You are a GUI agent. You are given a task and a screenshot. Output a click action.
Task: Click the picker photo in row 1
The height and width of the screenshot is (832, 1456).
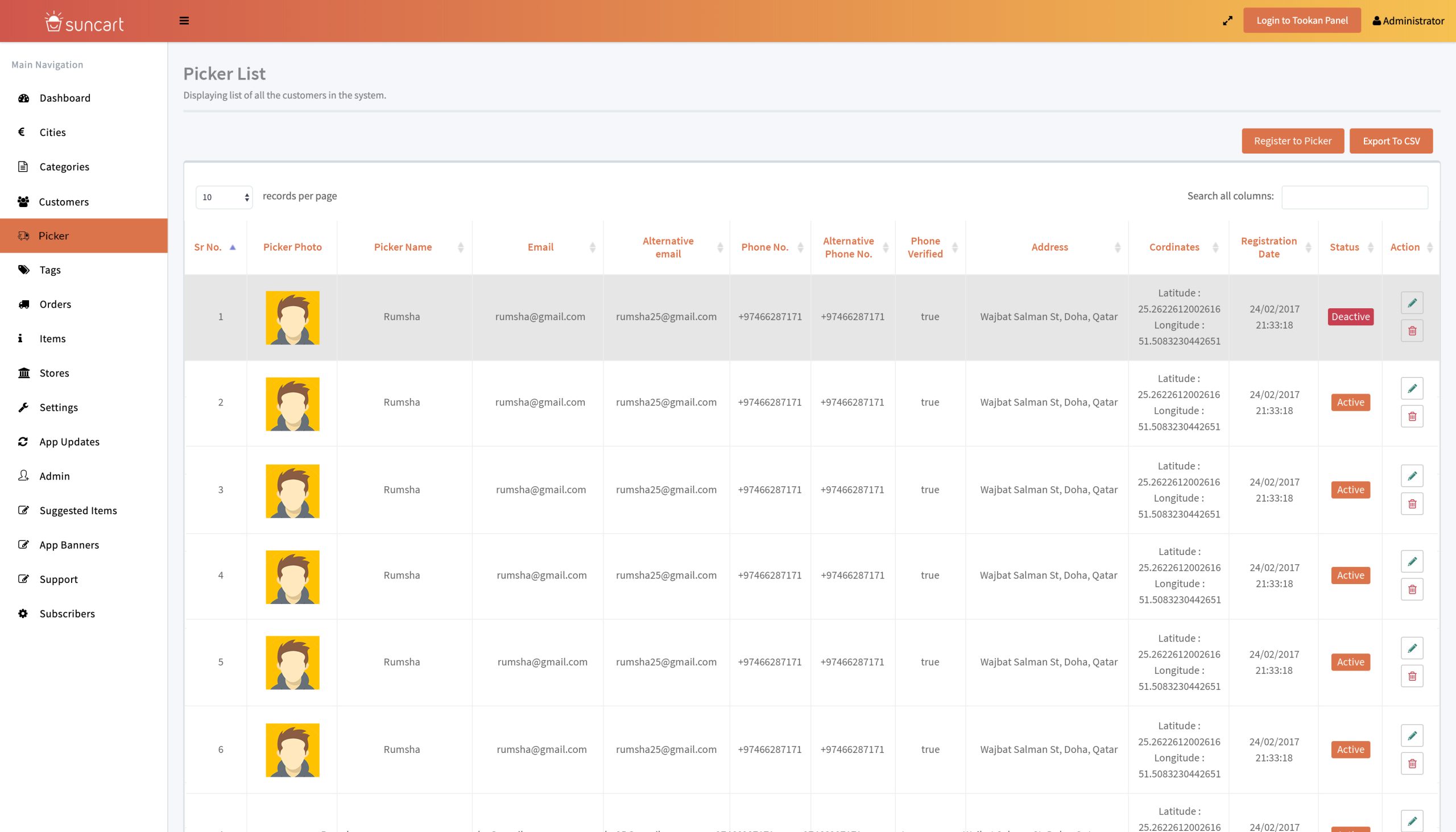tap(292, 318)
